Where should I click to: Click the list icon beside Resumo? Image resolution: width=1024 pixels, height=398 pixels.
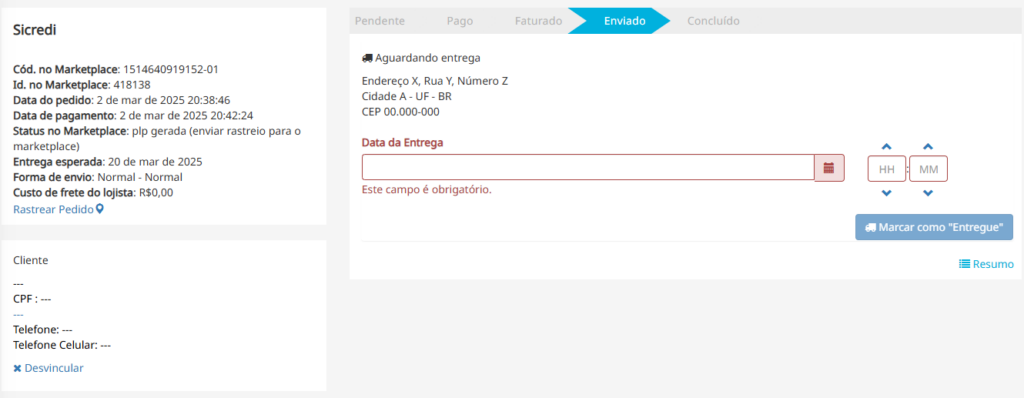(x=964, y=264)
